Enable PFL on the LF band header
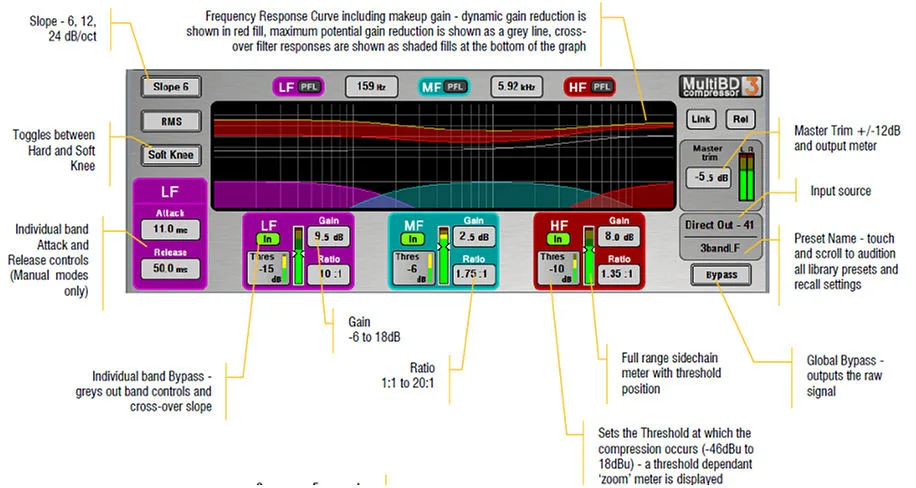Screen dimensions: 916x488 (309, 87)
